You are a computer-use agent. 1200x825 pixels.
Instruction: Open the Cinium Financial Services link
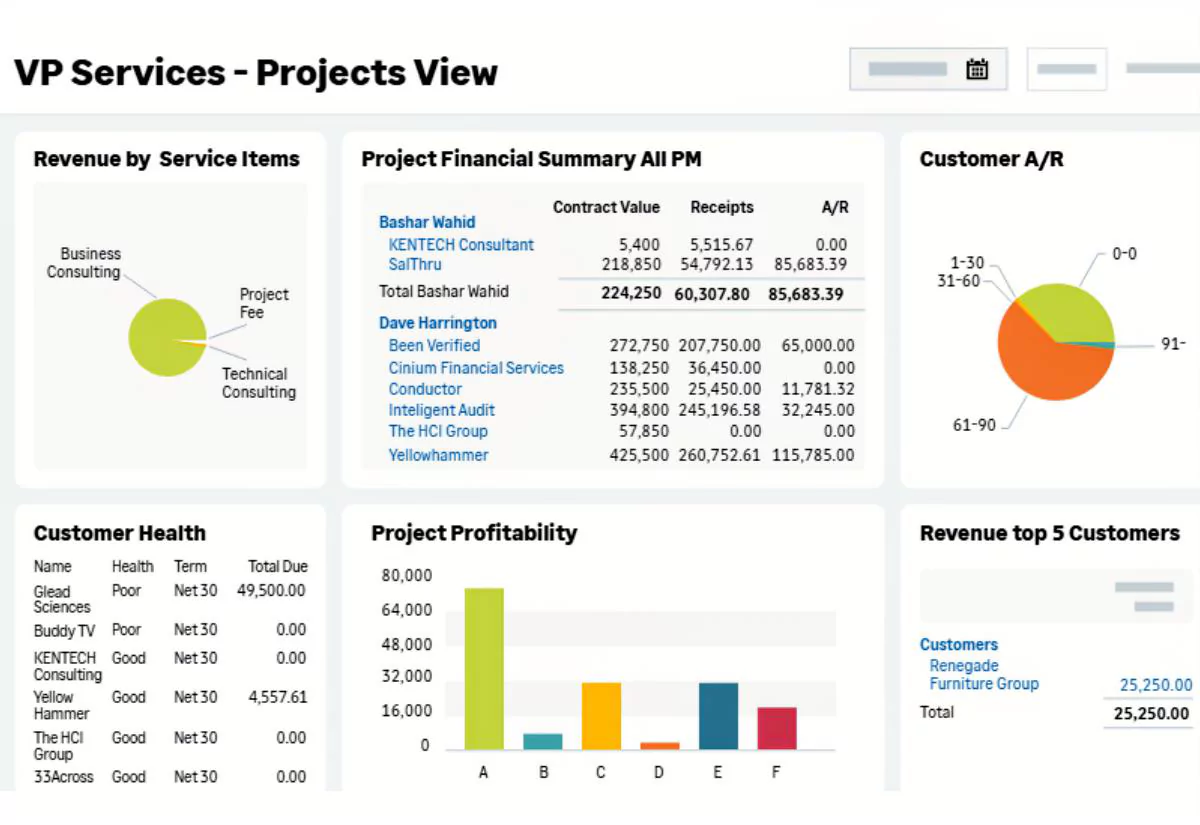476,368
